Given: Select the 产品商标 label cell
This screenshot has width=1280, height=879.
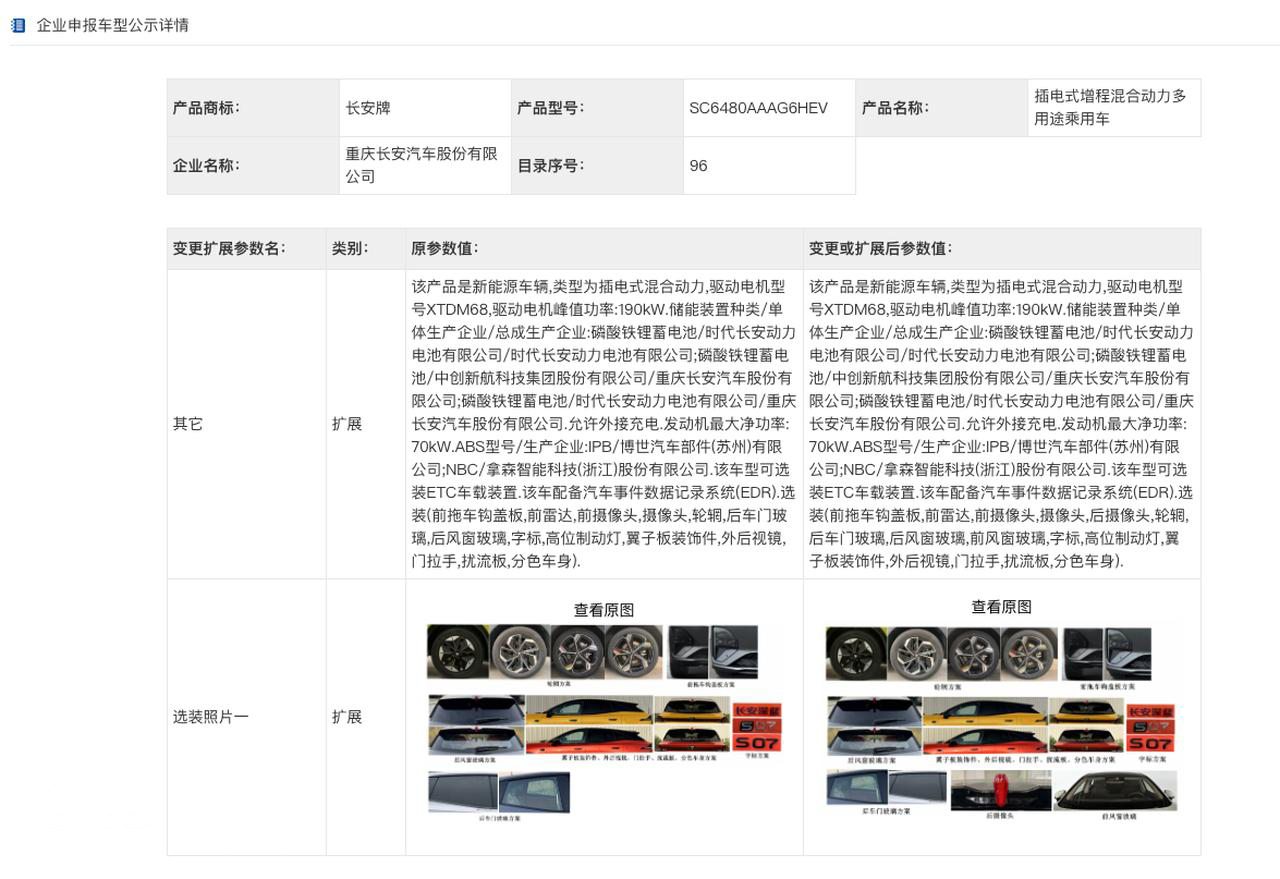Looking at the screenshot, I should pyautogui.click(x=253, y=108).
